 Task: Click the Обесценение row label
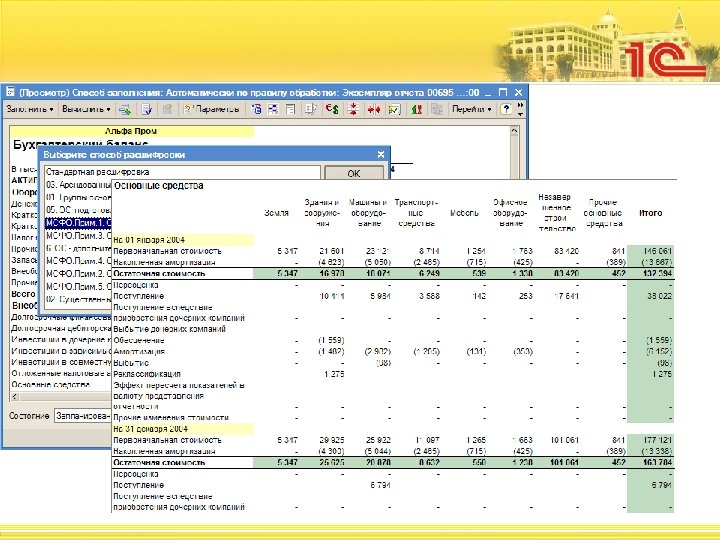pos(139,340)
